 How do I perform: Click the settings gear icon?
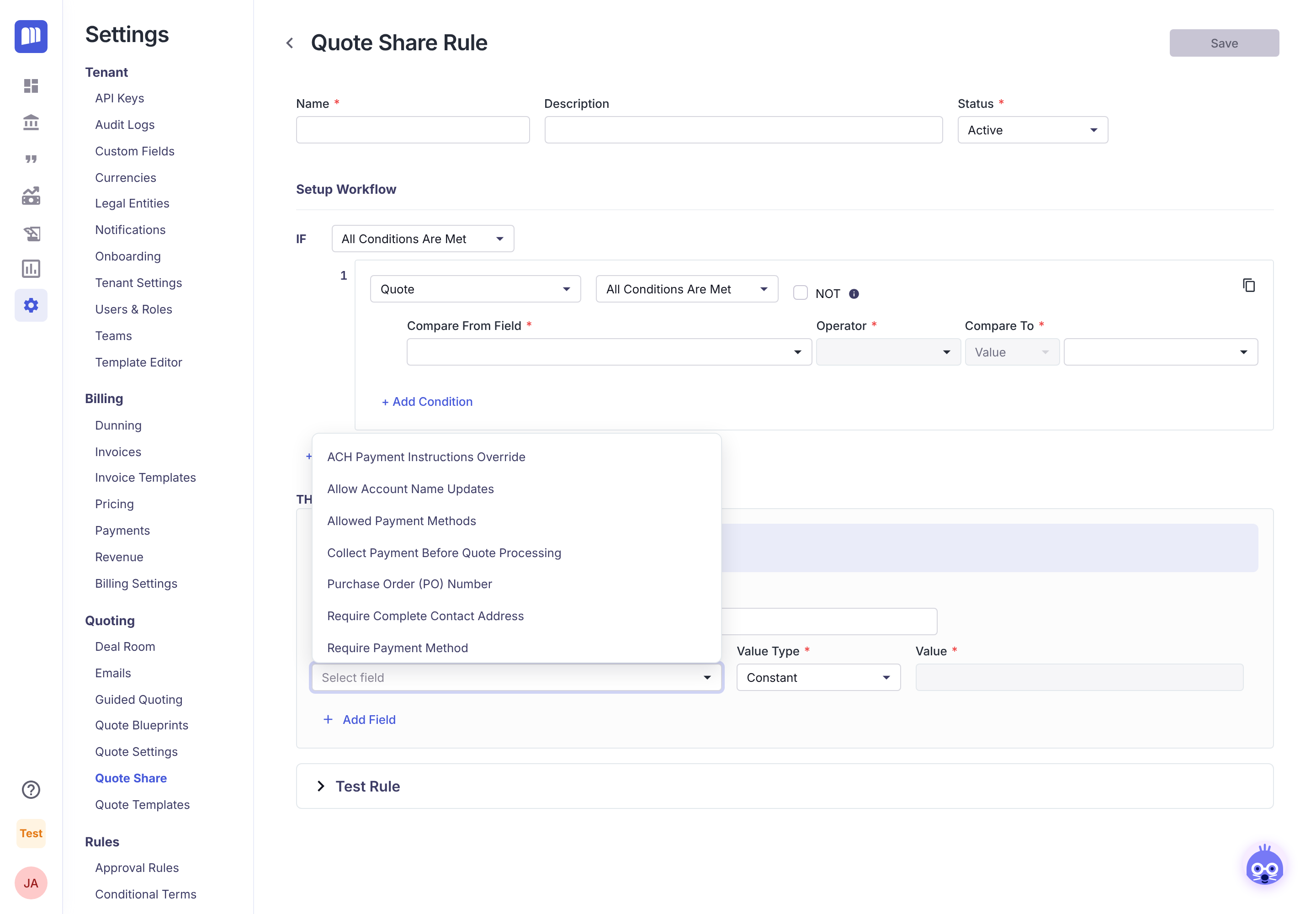[31, 305]
